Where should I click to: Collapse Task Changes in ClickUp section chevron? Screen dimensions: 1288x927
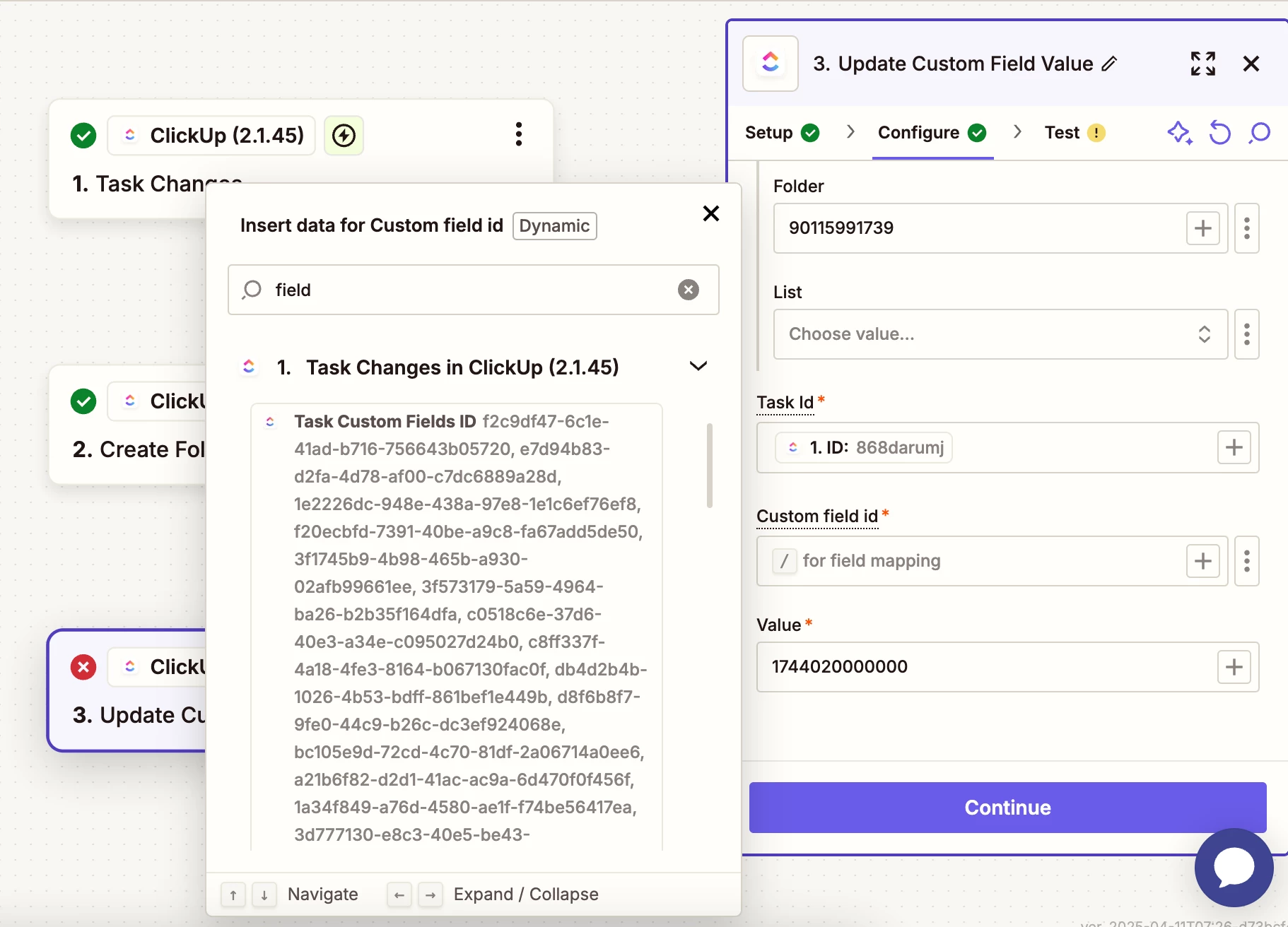tap(698, 366)
